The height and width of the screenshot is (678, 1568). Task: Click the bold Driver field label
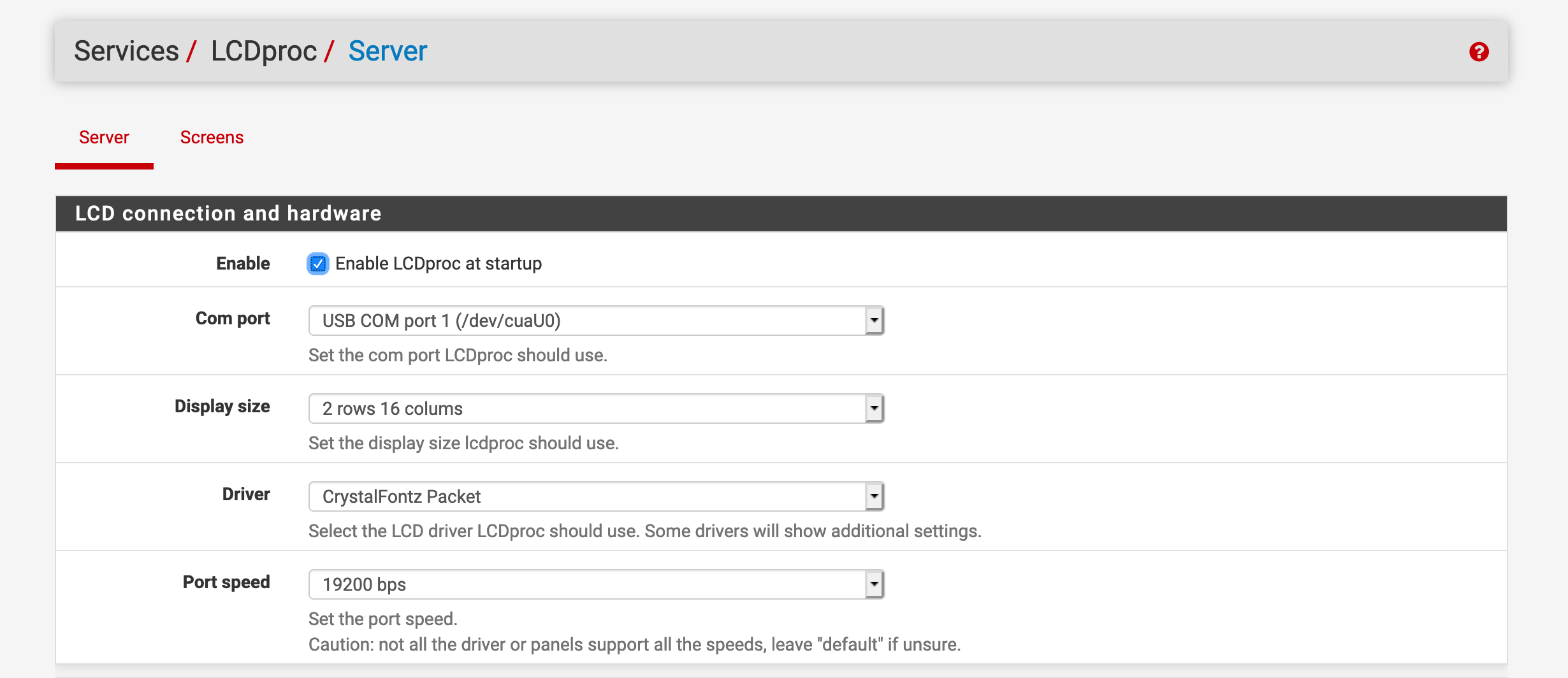(246, 494)
